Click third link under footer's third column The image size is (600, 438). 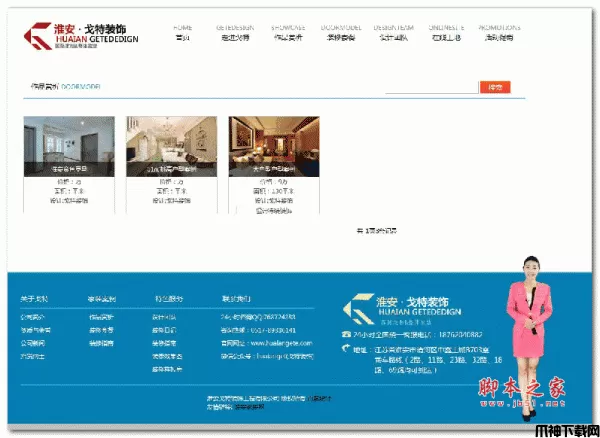(x=164, y=343)
